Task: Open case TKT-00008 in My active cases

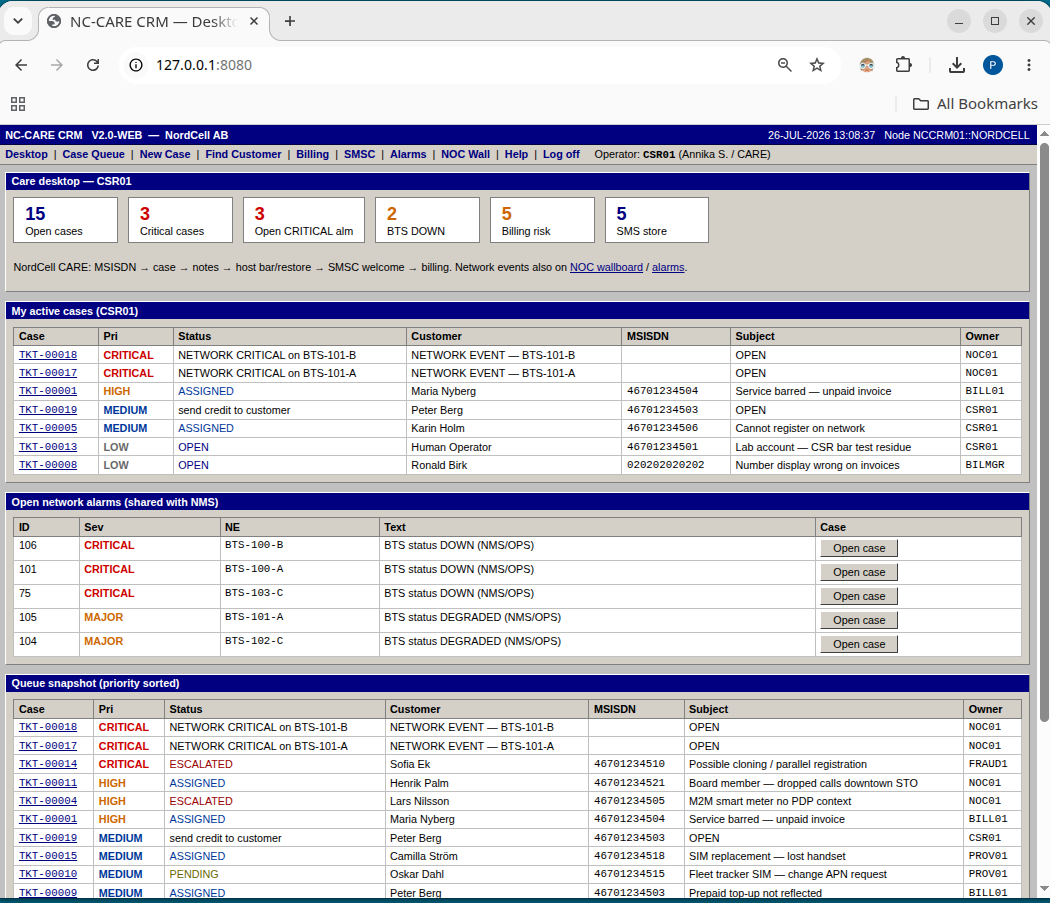Action: click(48, 465)
